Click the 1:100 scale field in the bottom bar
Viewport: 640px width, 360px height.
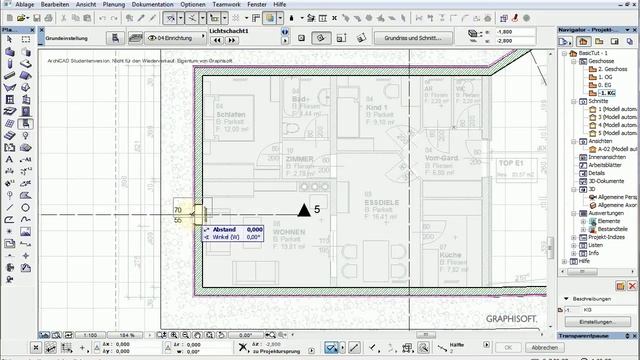pyautogui.click(x=90, y=335)
